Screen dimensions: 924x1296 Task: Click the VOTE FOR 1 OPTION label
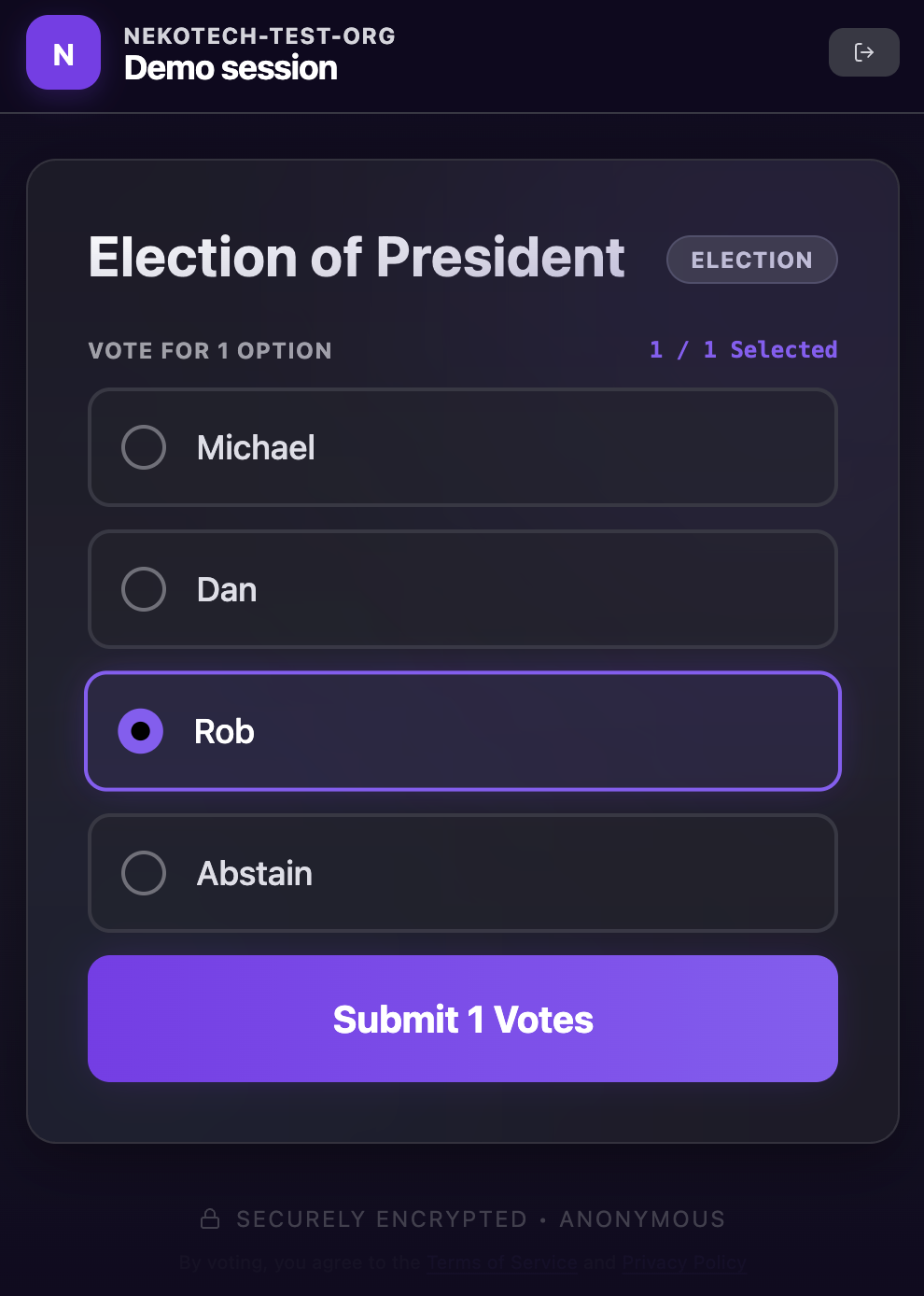(210, 350)
